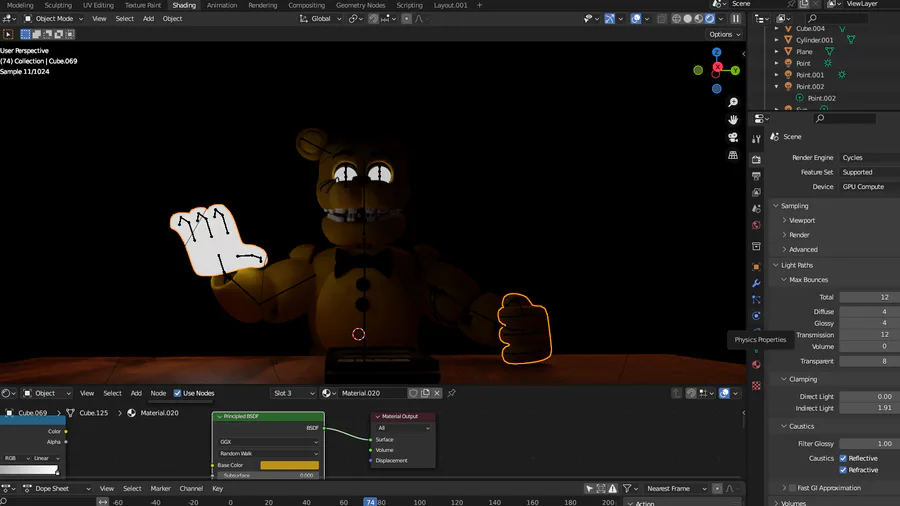This screenshot has height=506, width=900.
Task: Toggle camera view icon in viewport
Action: coord(733,138)
